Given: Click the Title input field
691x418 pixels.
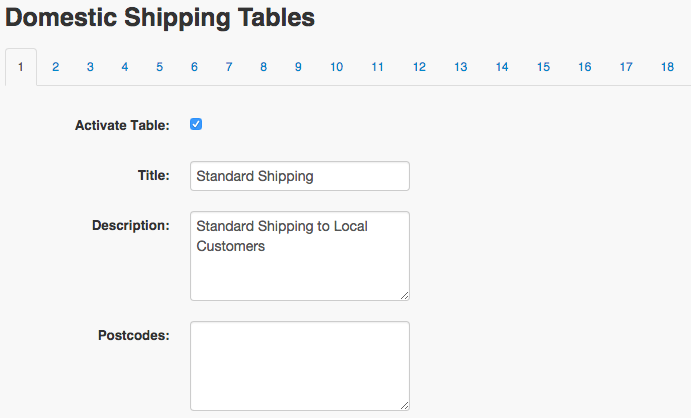Looking at the screenshot, I should tap(300, 176).
